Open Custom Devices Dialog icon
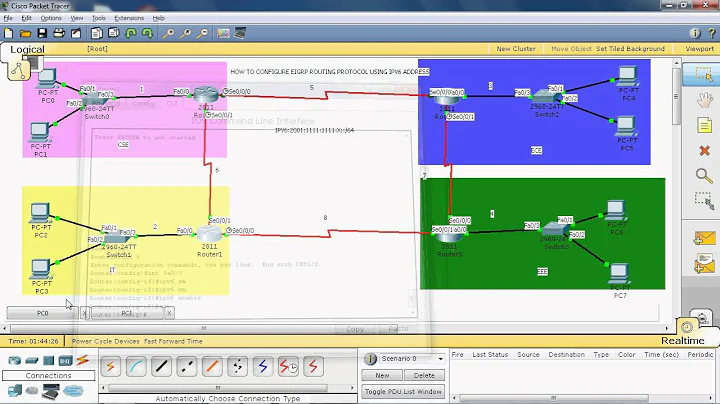This screenshot has width=720, height=404. [240, 33]
